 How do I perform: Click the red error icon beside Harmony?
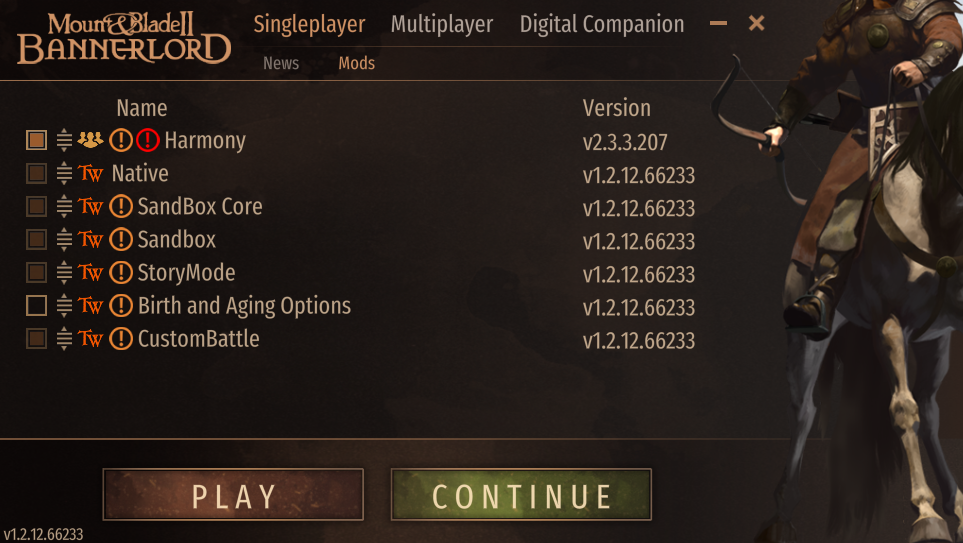pos(147,140)
